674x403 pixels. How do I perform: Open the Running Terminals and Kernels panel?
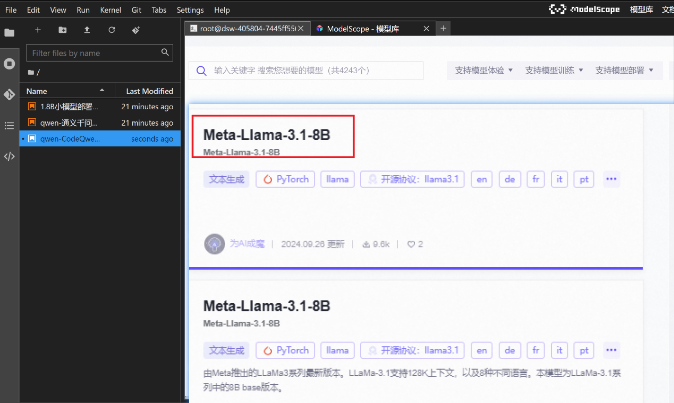click(10, 64)
